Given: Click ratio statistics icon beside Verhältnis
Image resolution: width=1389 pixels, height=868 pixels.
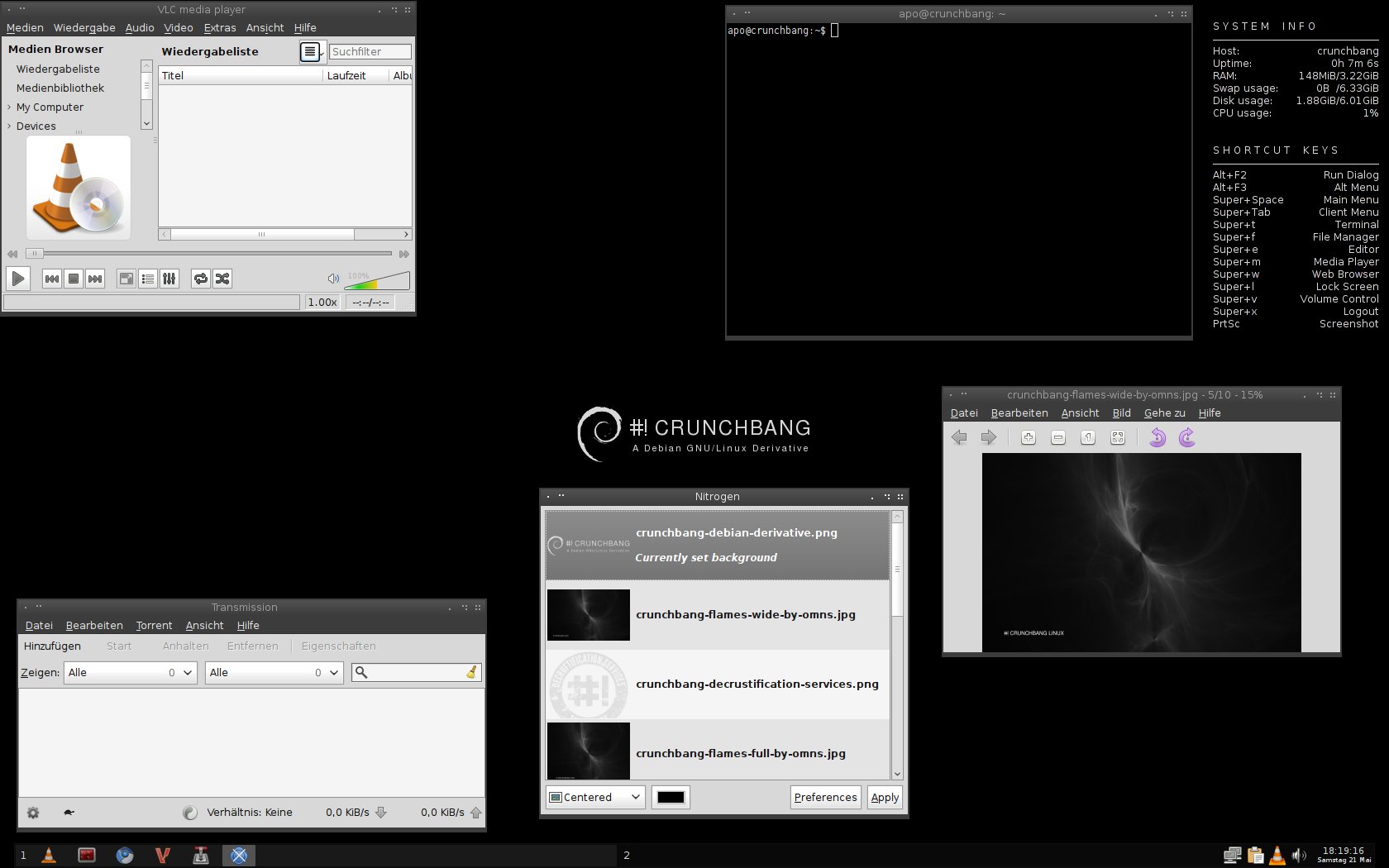Looking at the screenshot, I should click(x=190, y=813).
